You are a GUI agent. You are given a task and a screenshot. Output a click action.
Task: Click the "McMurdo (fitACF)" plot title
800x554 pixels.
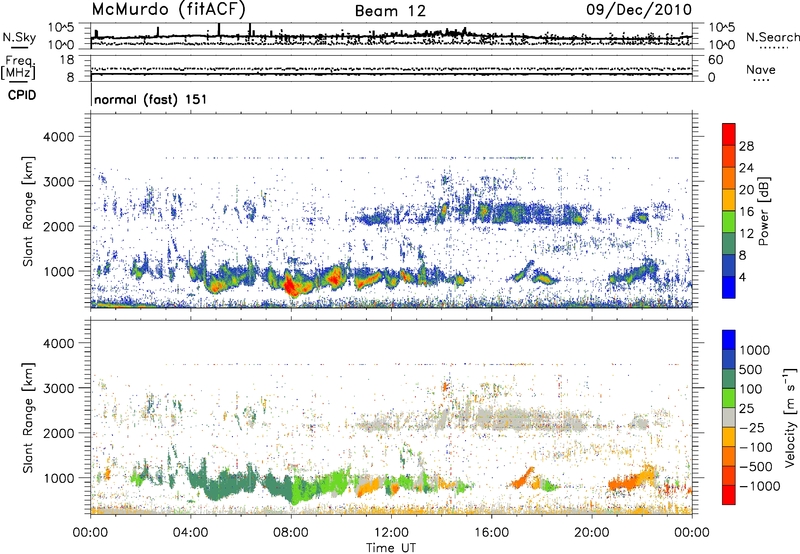pyautogui.click(x=169, y=9)
